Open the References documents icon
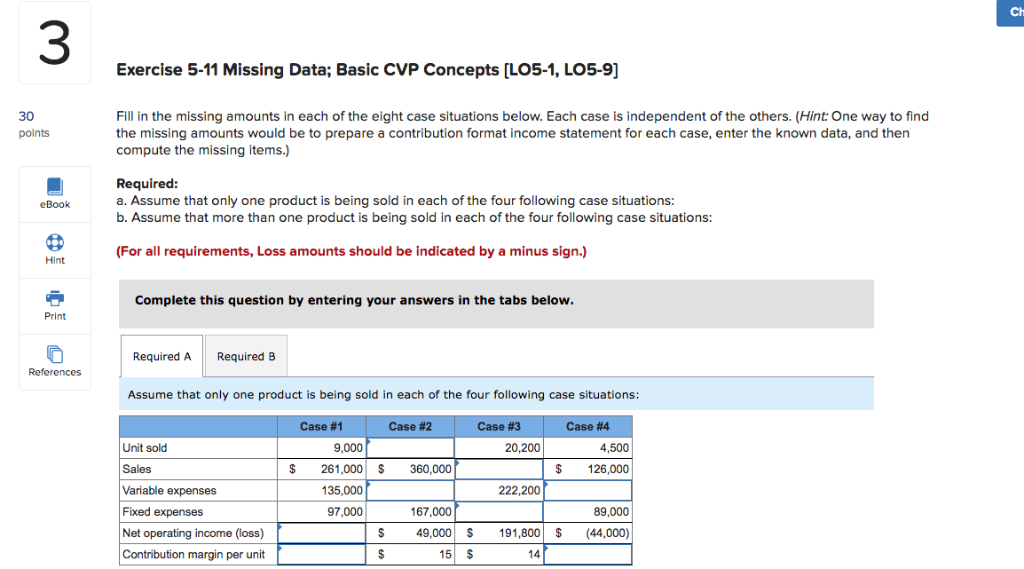Image resolution: width=1024 pixels, height=569 pixels. pyautogui.click(x=55, y=354)
